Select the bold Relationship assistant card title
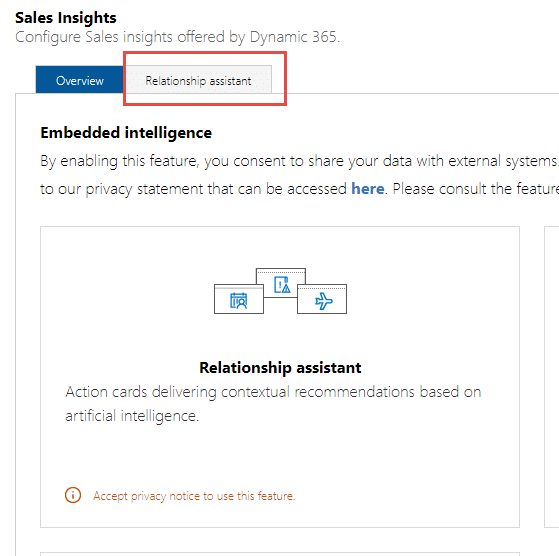 tap(280, 367)
